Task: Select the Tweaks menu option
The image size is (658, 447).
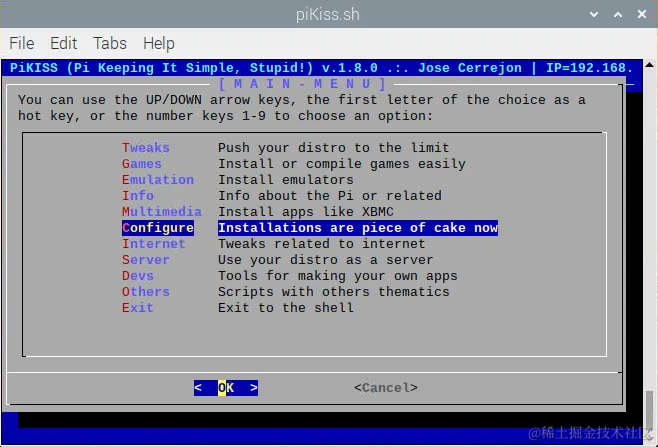Action: click(x=146, y=148)
